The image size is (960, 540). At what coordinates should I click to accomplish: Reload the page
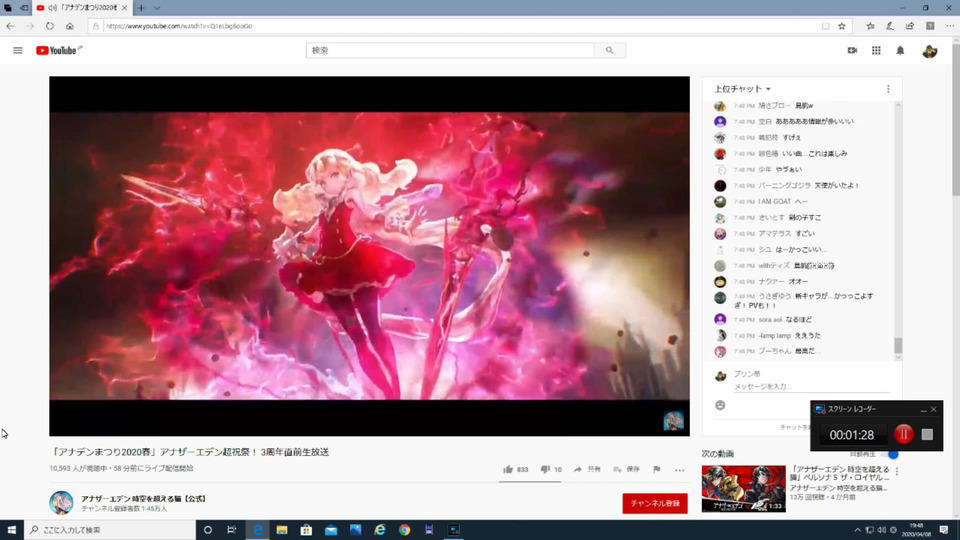click(x=50, y=26)
